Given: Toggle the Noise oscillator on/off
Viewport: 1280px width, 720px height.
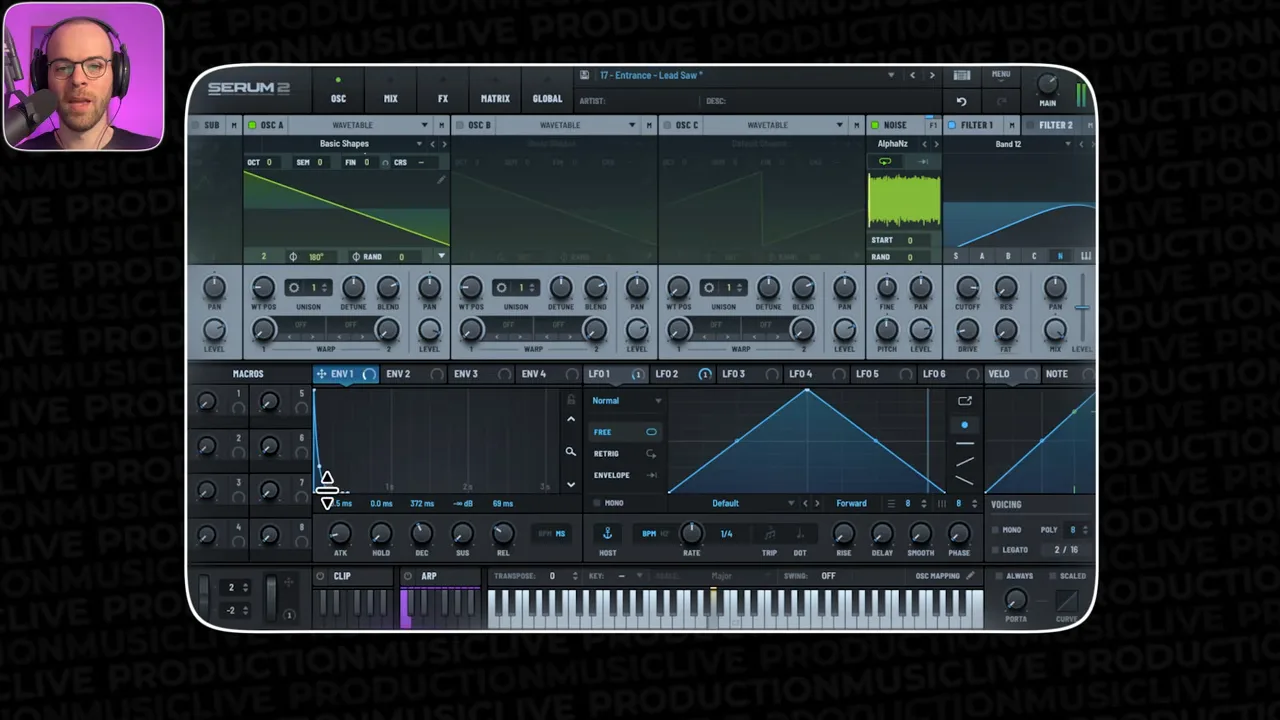Looking at the screenshot, I should tap(875, 125).
